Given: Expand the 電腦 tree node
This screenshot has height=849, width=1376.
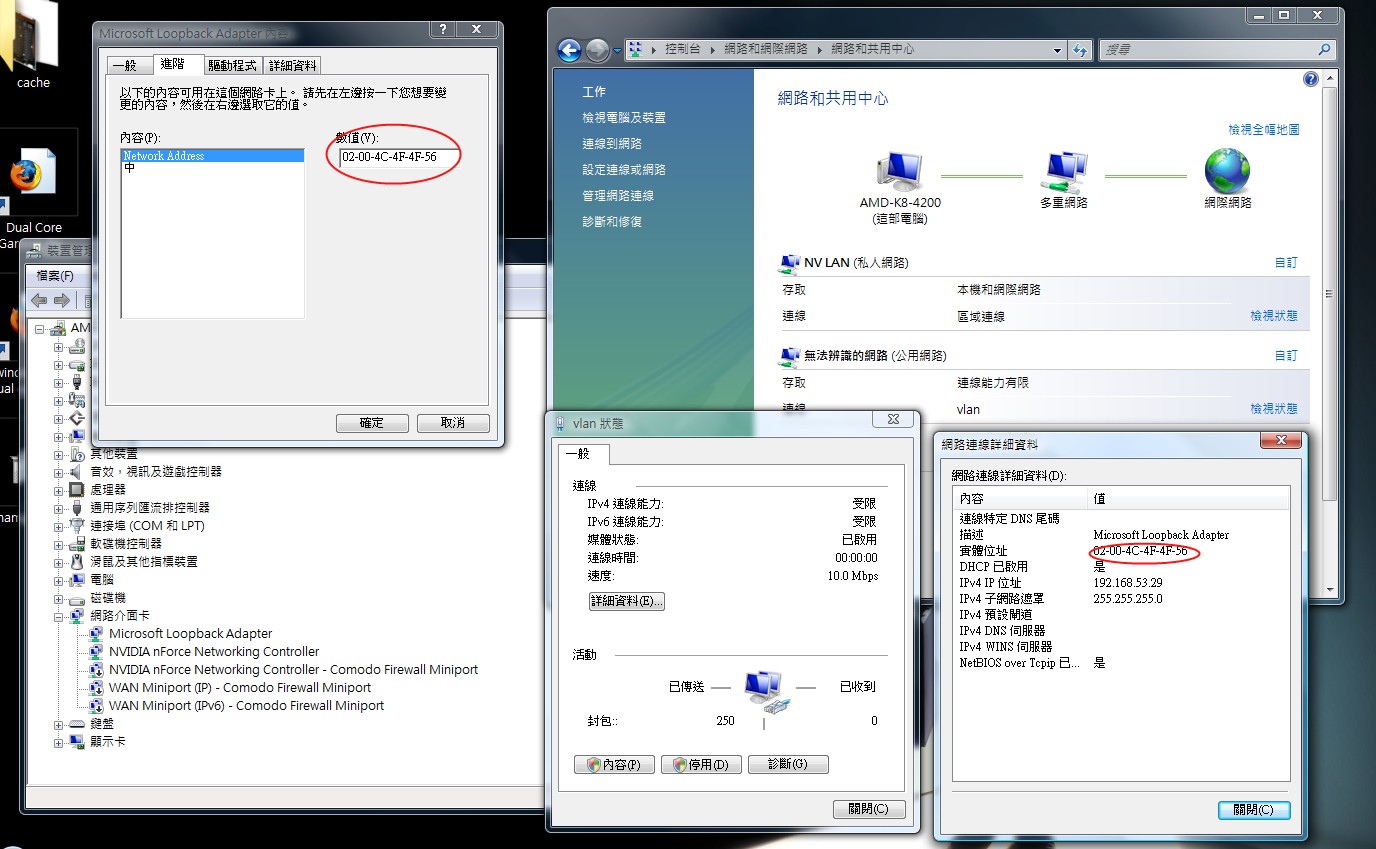Looking at the screenshot, I should point(59,580).
